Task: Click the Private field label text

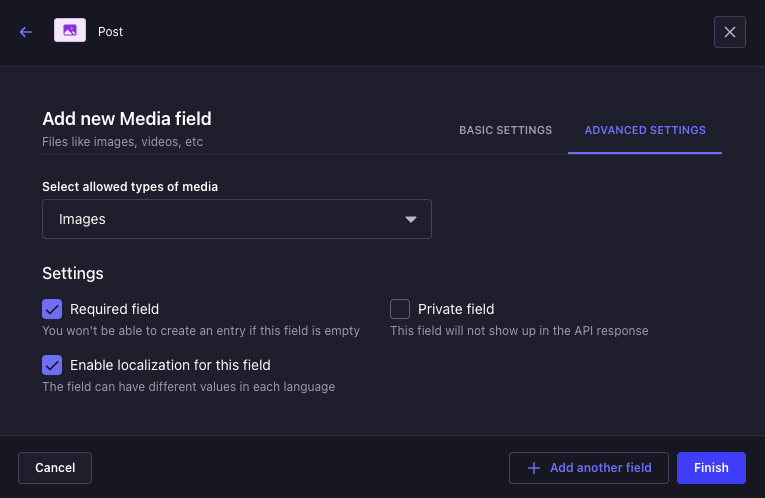Action: click(456, 309)
